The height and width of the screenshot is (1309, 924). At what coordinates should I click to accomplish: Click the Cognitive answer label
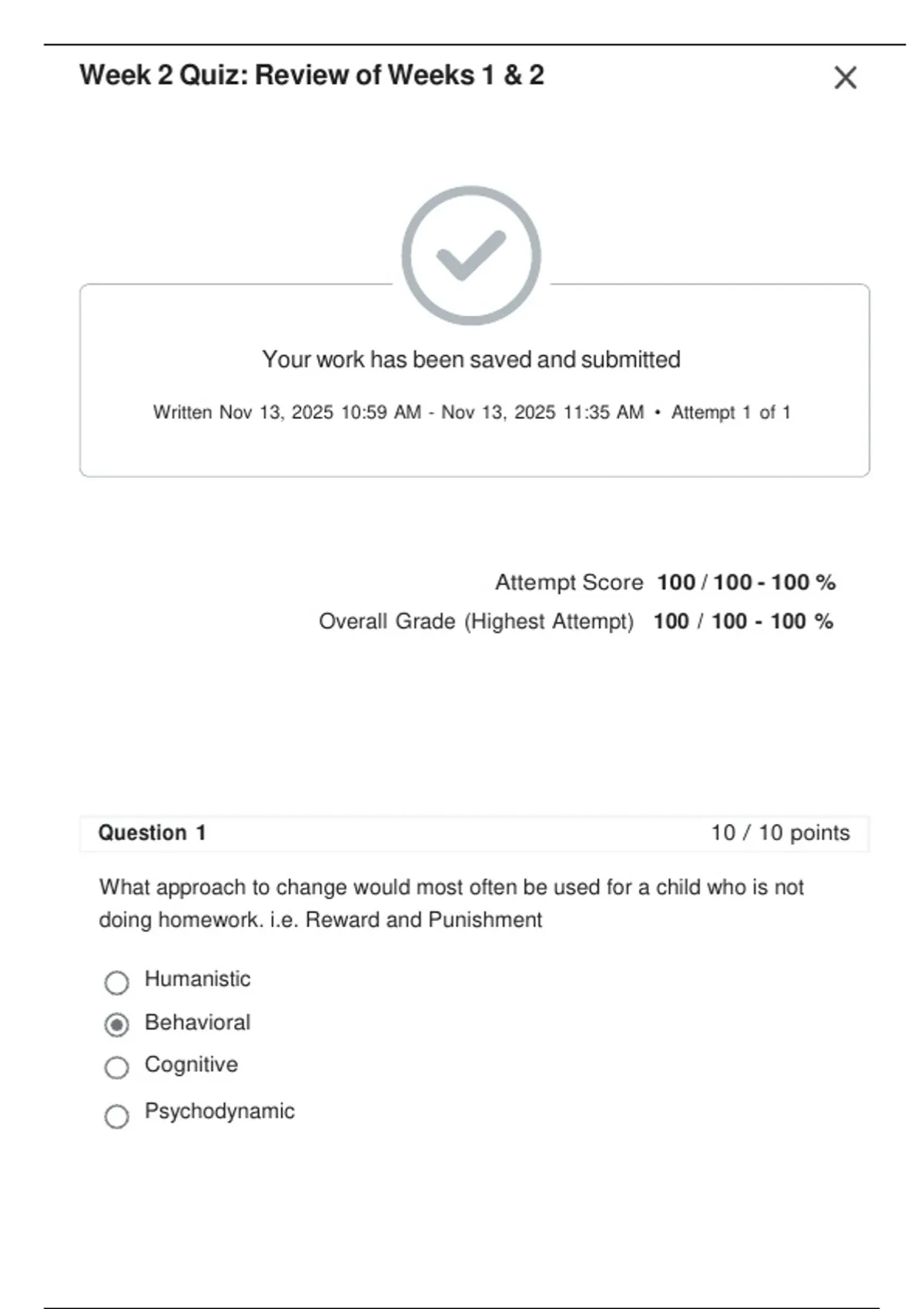191,1064
